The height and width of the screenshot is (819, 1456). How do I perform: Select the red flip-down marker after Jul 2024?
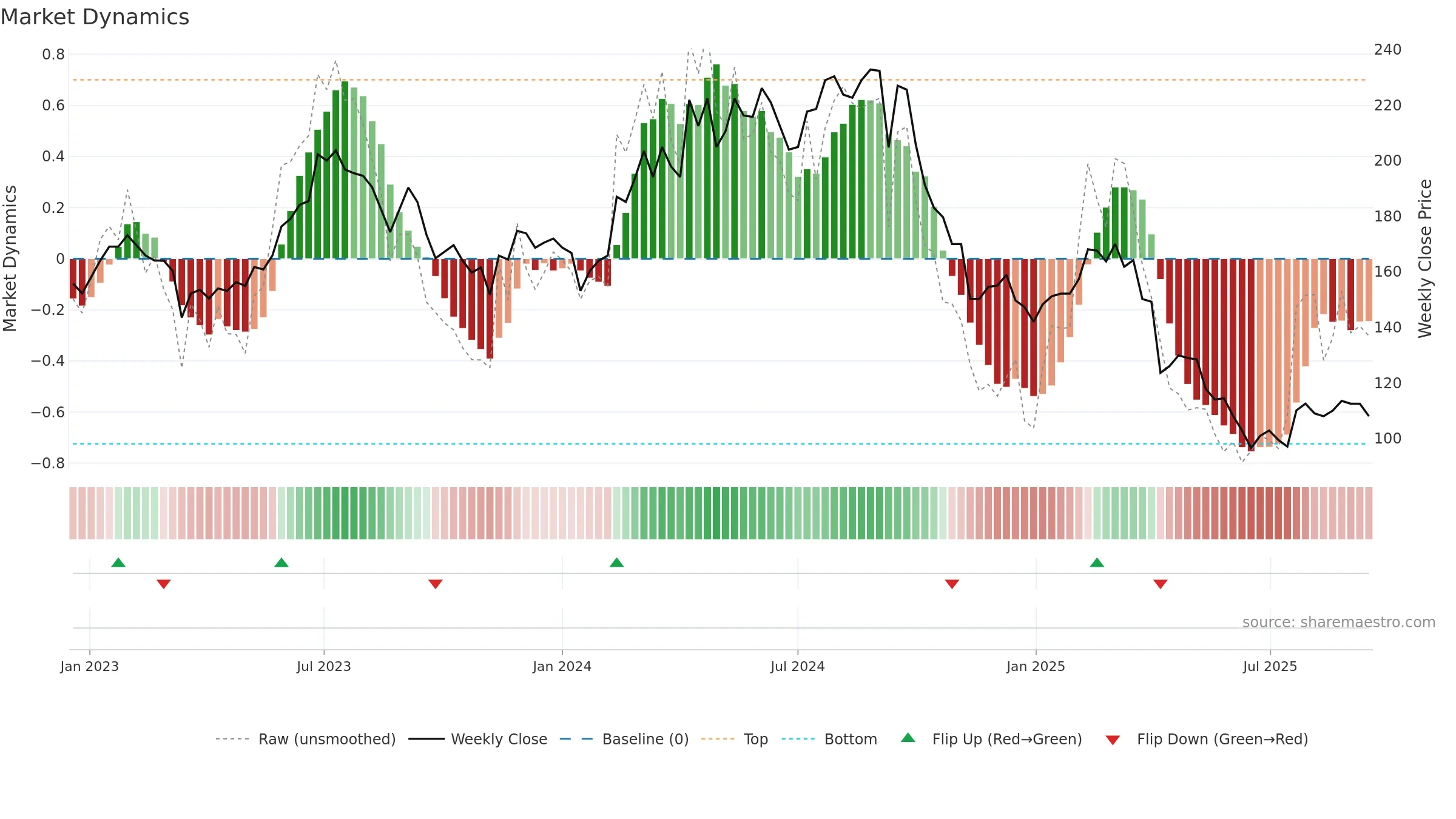(952, 584)
